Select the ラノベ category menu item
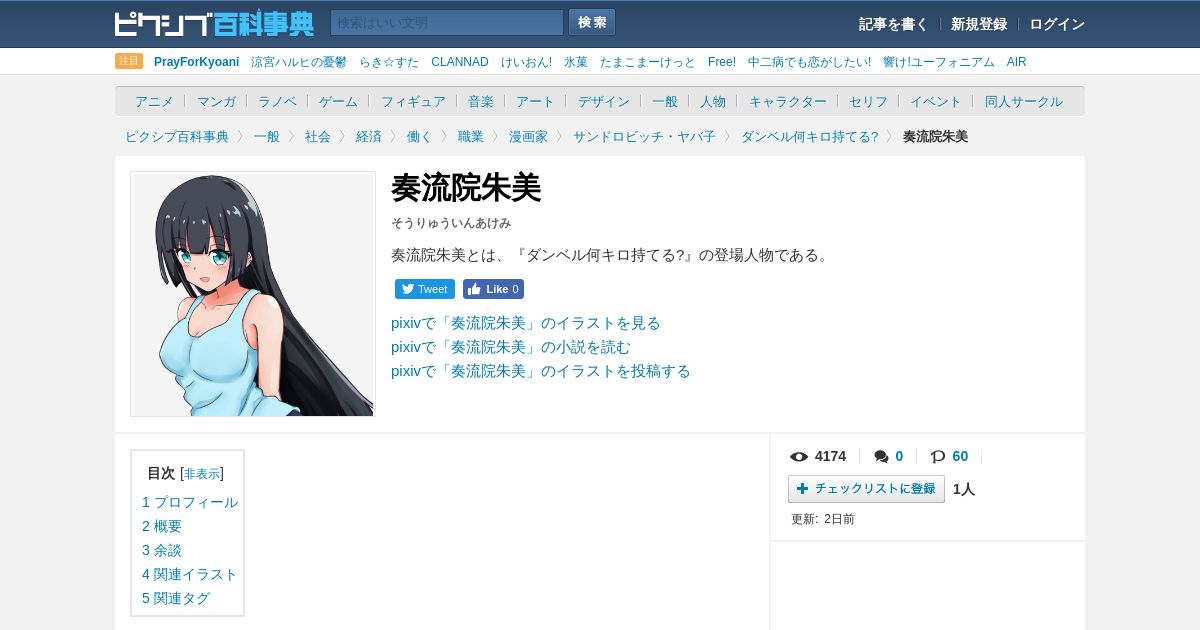 click(x=277, y=101)
